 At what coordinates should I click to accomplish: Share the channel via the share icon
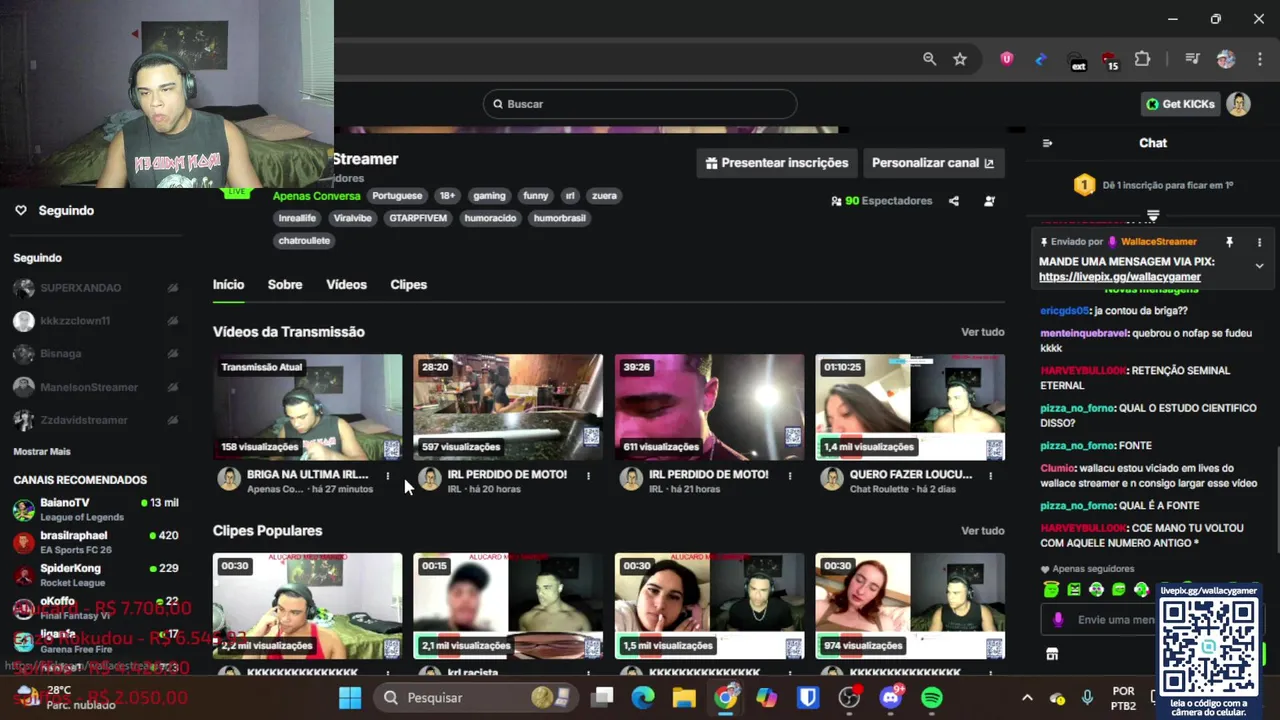click(954, 201)
